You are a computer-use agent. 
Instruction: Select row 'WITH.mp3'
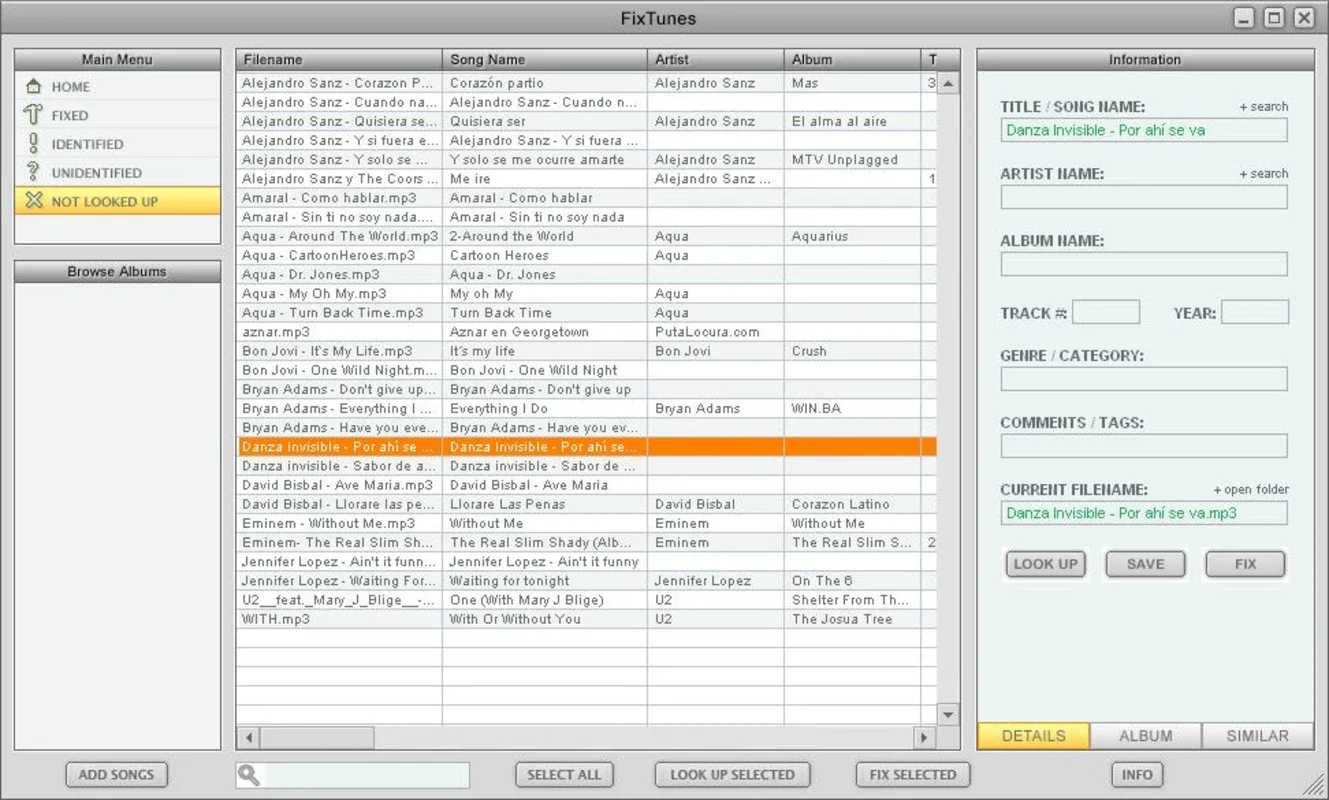(x=586, y=619)
